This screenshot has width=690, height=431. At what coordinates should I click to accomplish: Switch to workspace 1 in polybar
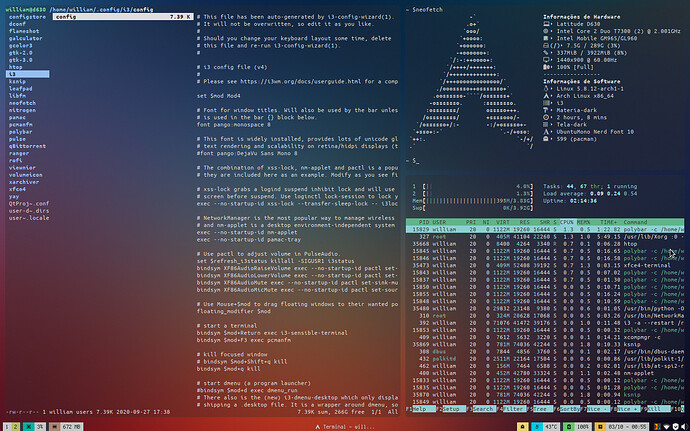7,427
